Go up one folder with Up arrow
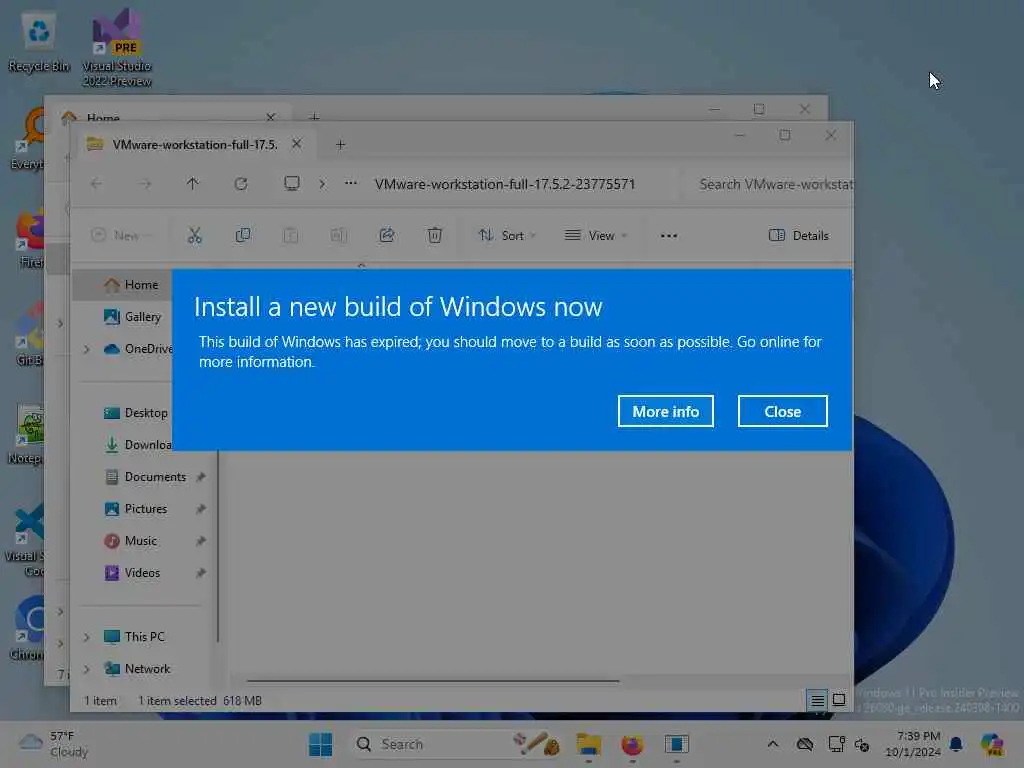Screen dimensions: 1024x768 [x=193, y=184]
